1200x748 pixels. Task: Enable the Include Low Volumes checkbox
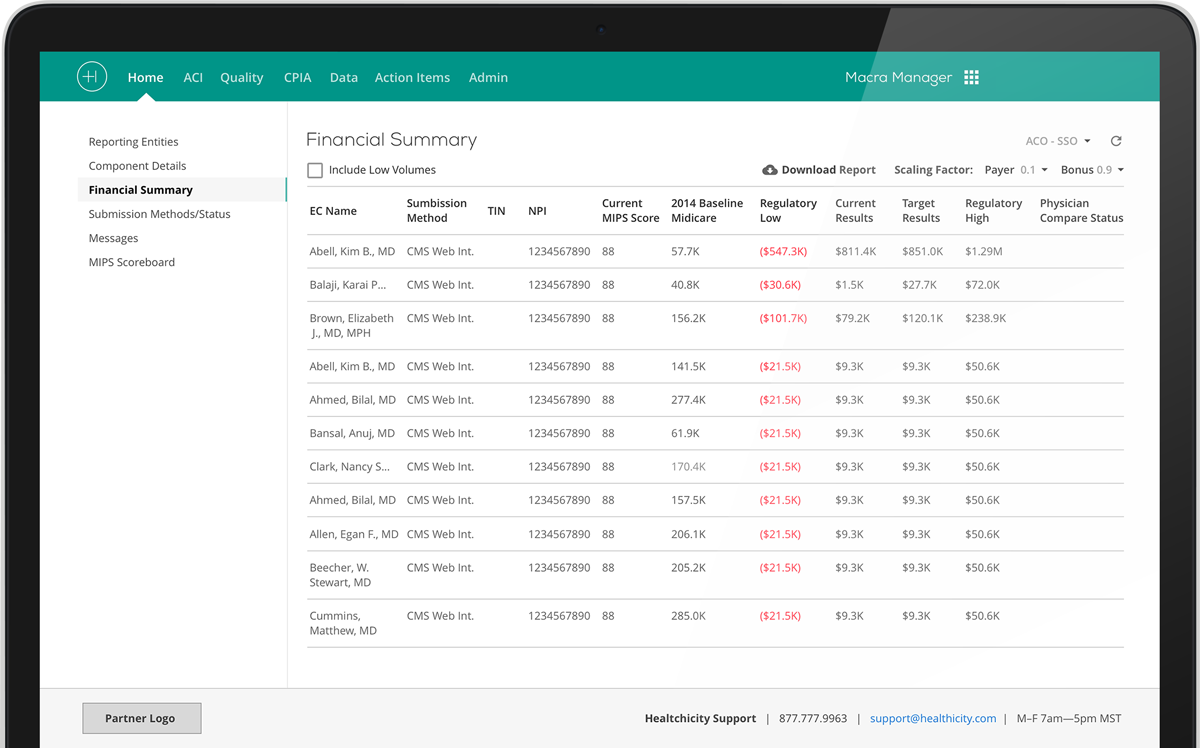(315, 170)
